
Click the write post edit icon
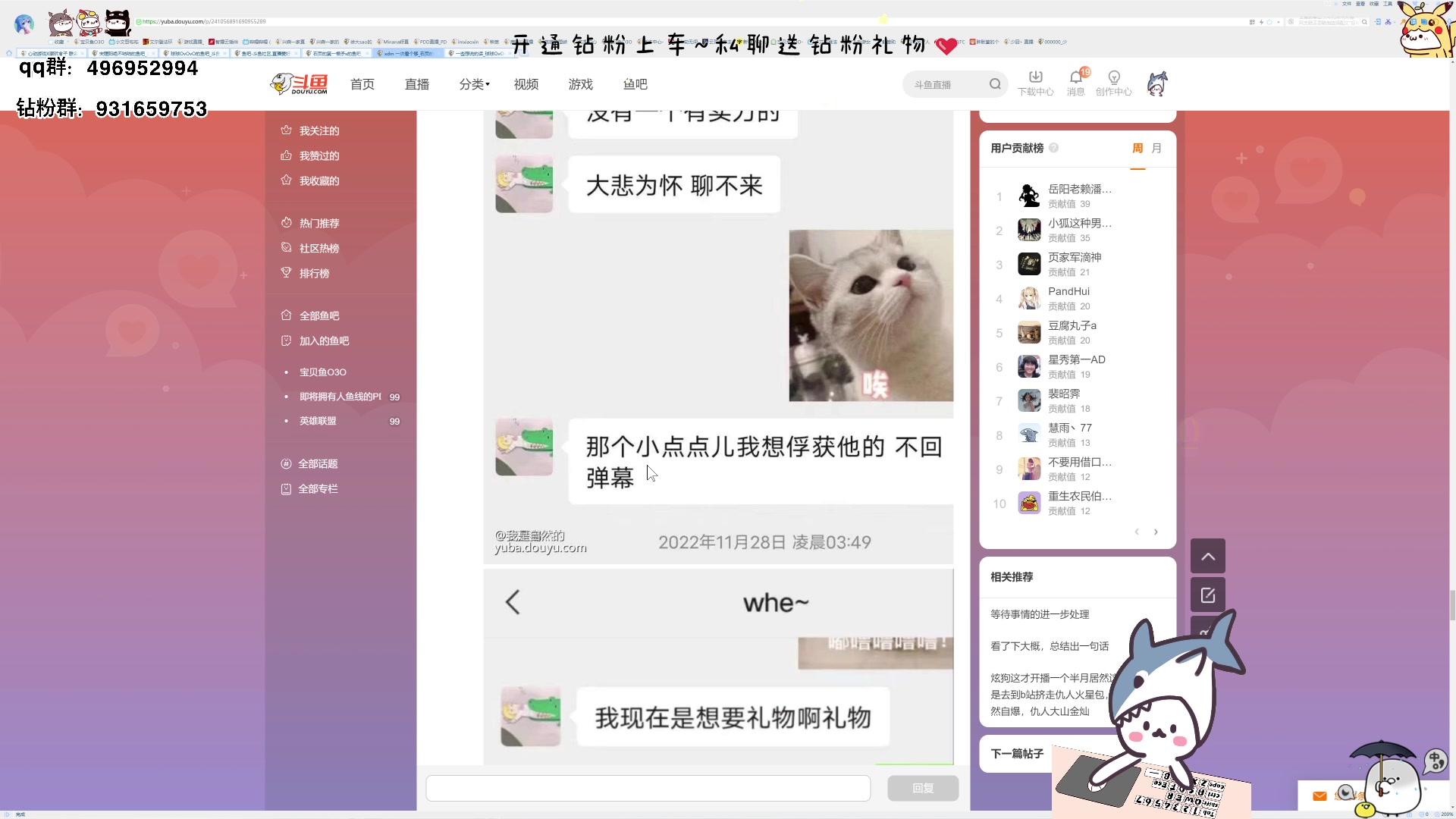[1208, 595]
